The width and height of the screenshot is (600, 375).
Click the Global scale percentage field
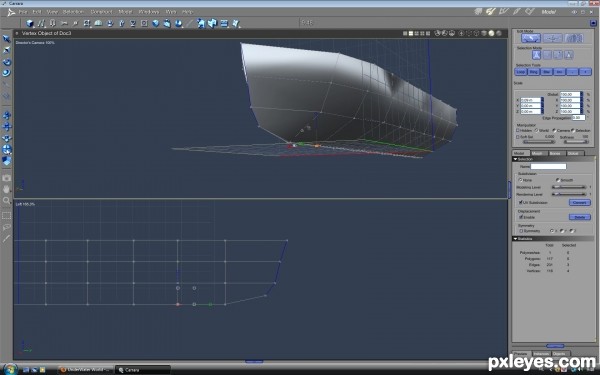click(570, 94)
